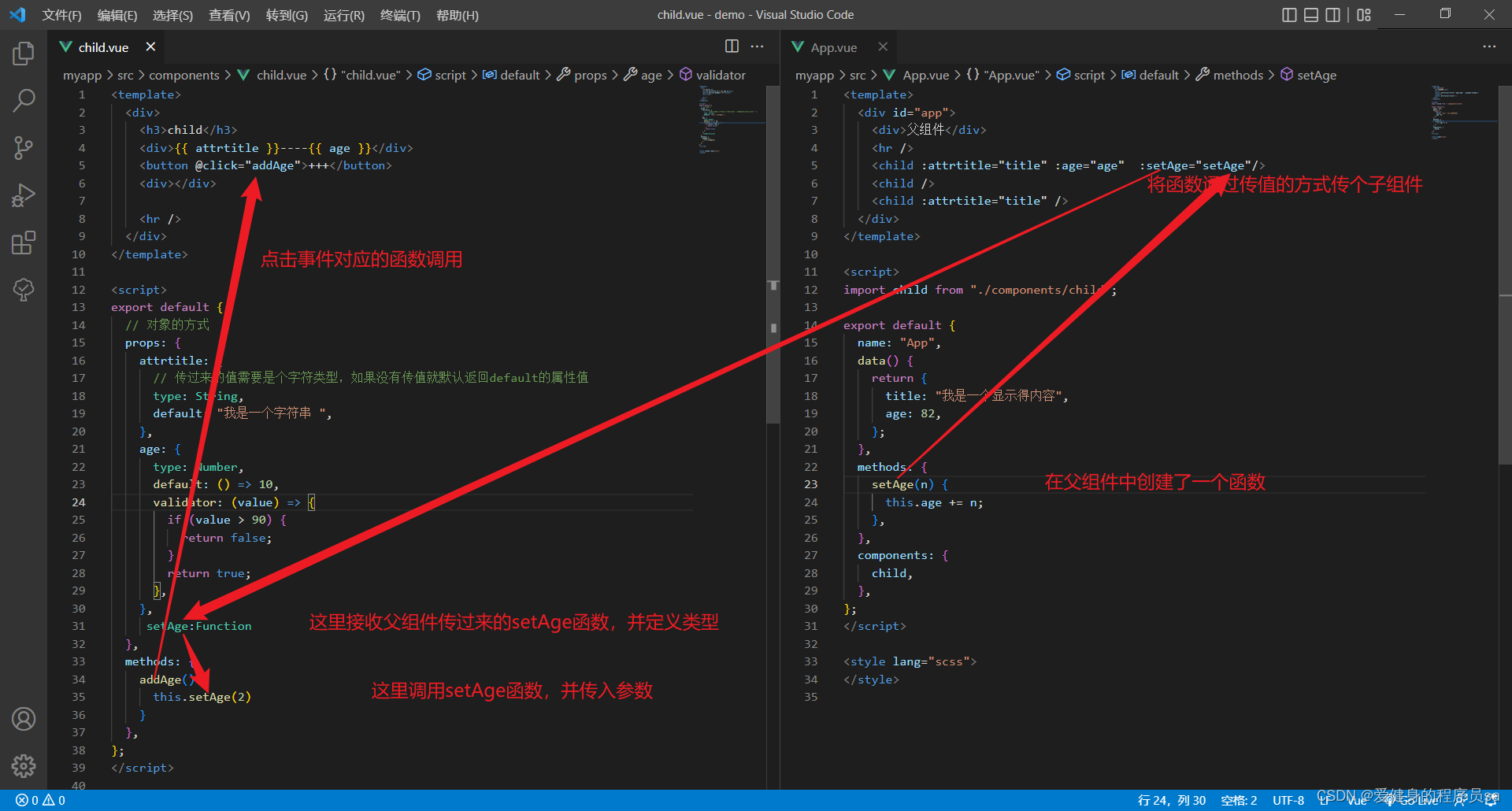Viewport: 1512px width, 811px height.
Task: Click ":setAge="setAge"" attribute in App.vue
Action: click(1195, 165)
